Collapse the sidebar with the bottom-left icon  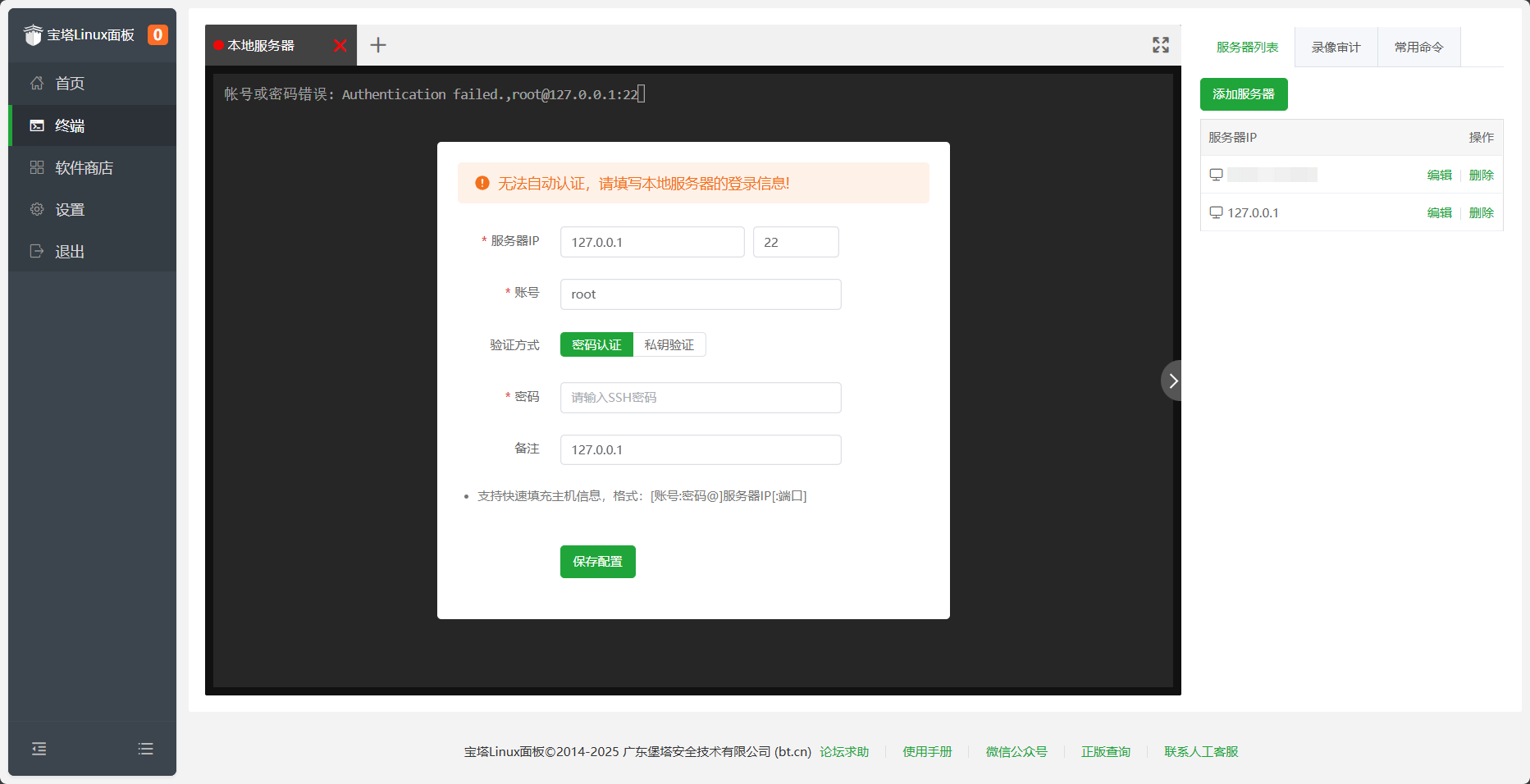38,749
